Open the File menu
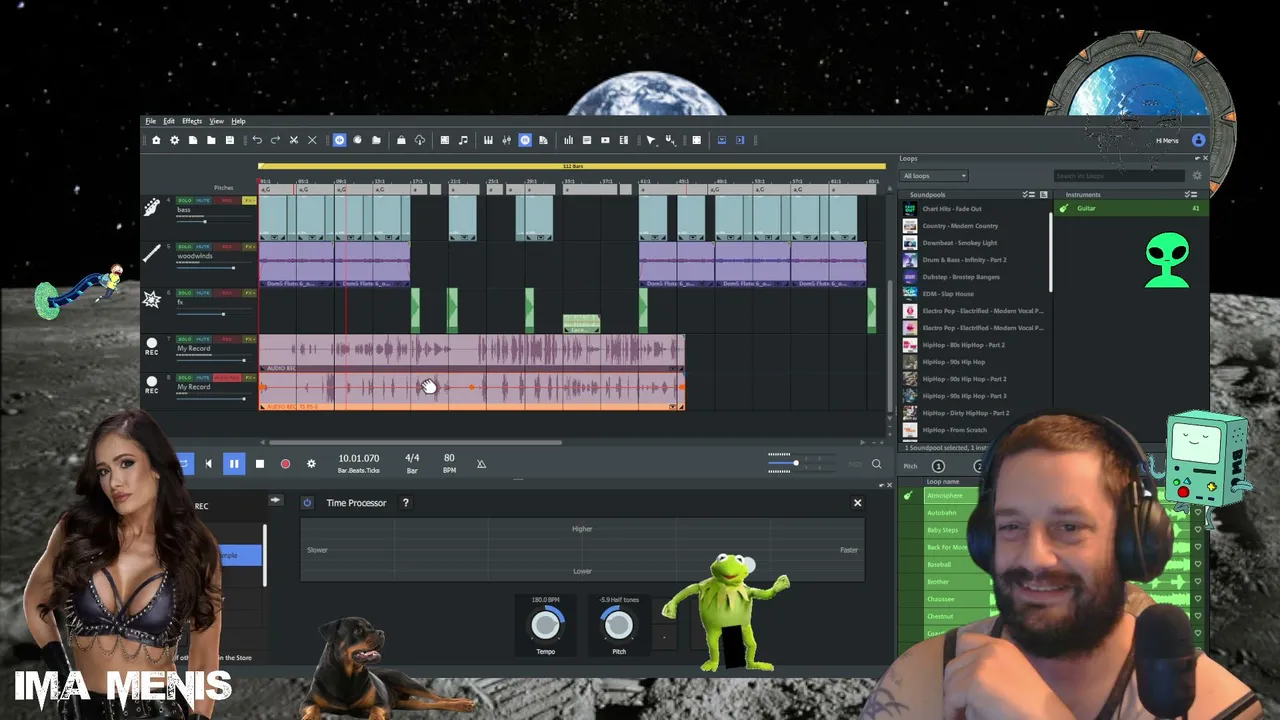Image resolution: width=1280 pixels, height=720 pixels. coord(150,121)
